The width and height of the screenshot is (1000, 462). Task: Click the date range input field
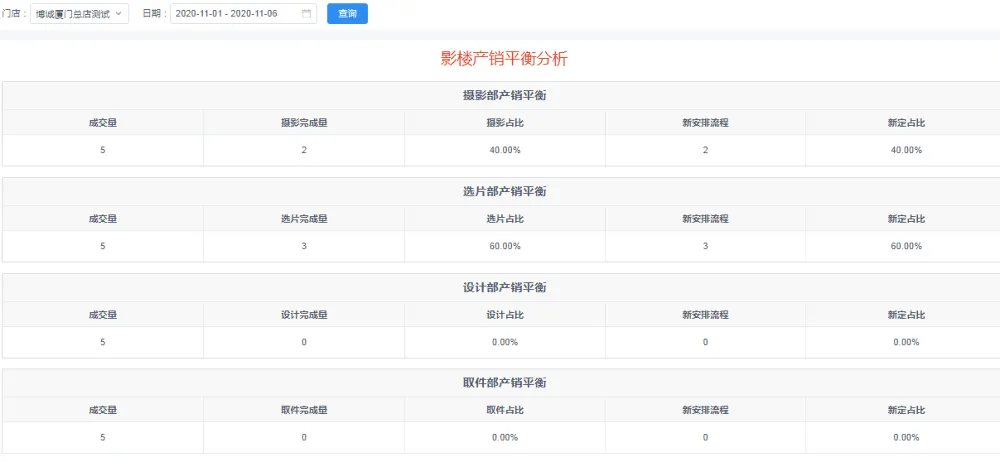235,14
